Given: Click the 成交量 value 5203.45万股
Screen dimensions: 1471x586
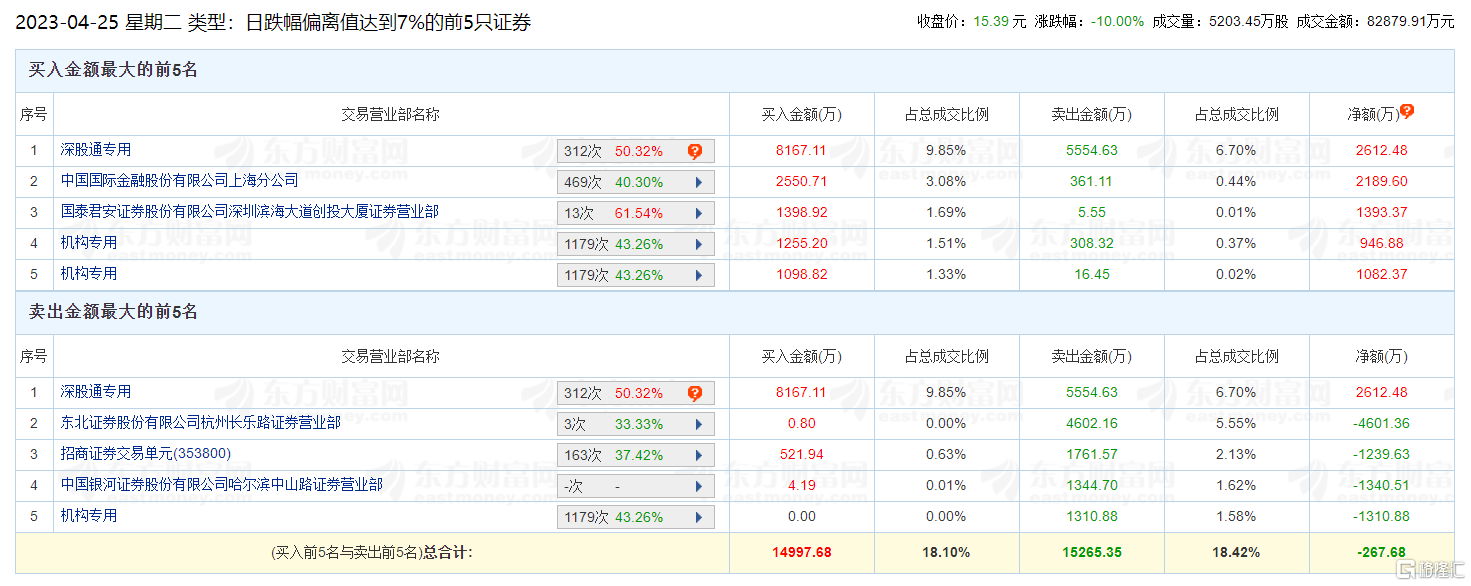Looking at the screenshot, I should click(x=1248, y=21).
